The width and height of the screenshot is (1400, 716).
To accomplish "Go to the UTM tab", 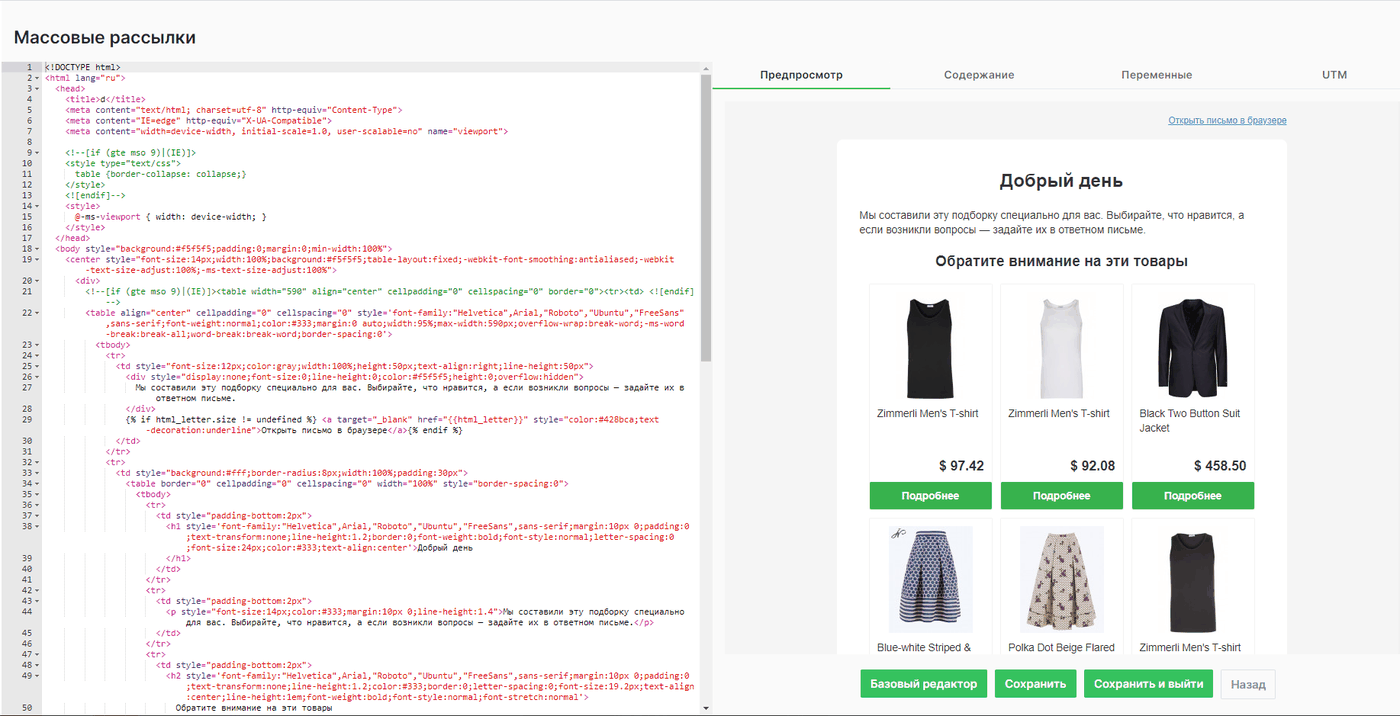I will click(x=1334, y=75).
